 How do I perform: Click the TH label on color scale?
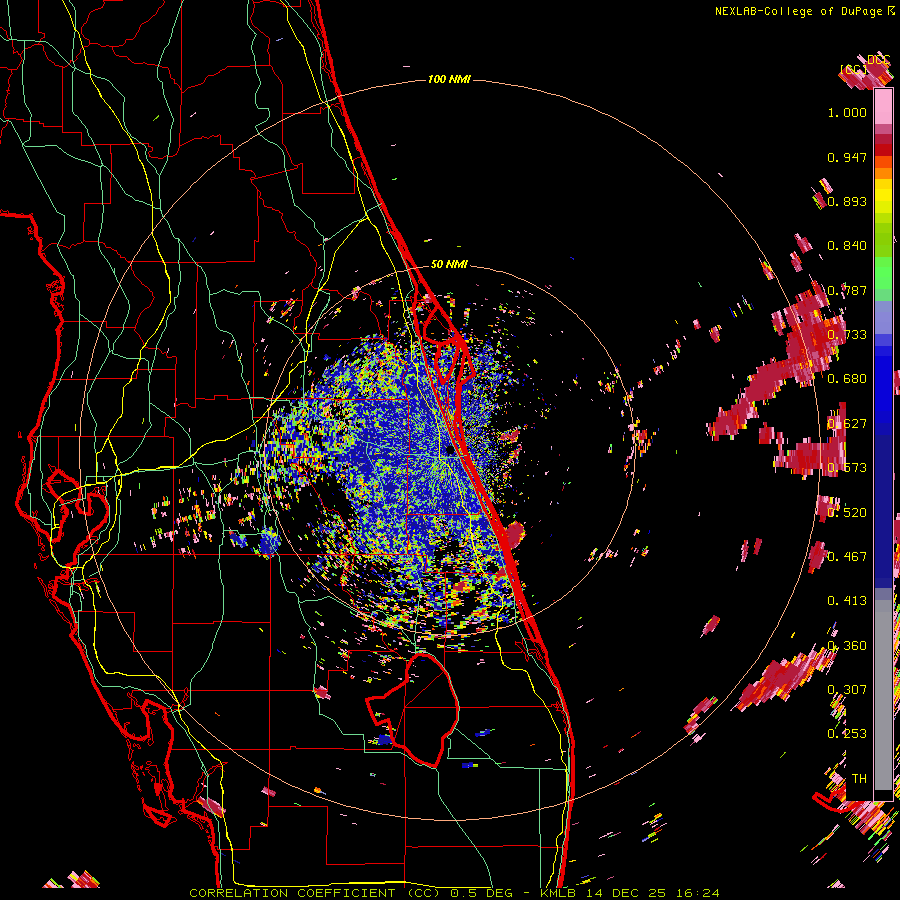859,778
